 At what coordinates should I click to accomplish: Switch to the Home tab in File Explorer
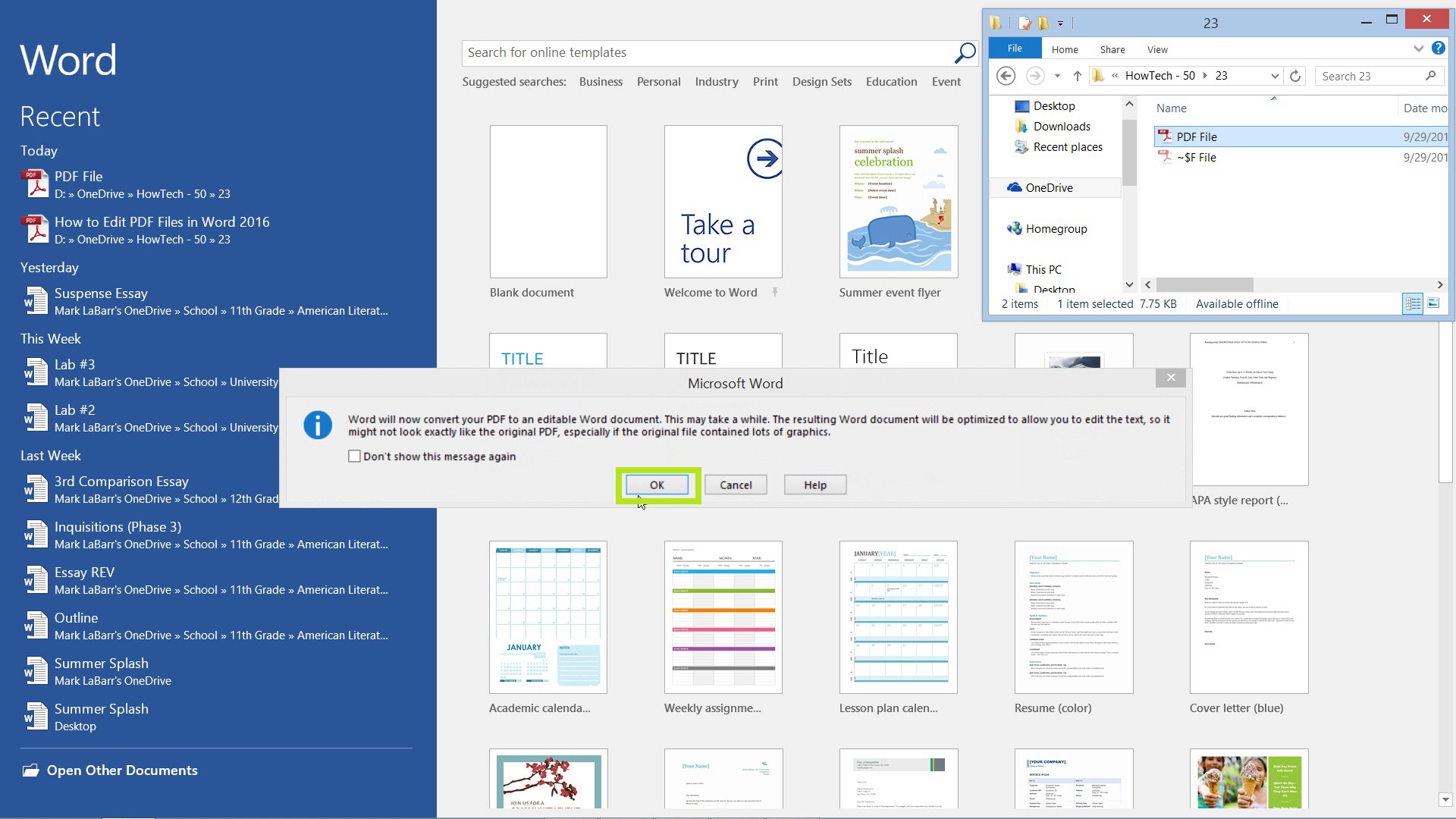1064,48
